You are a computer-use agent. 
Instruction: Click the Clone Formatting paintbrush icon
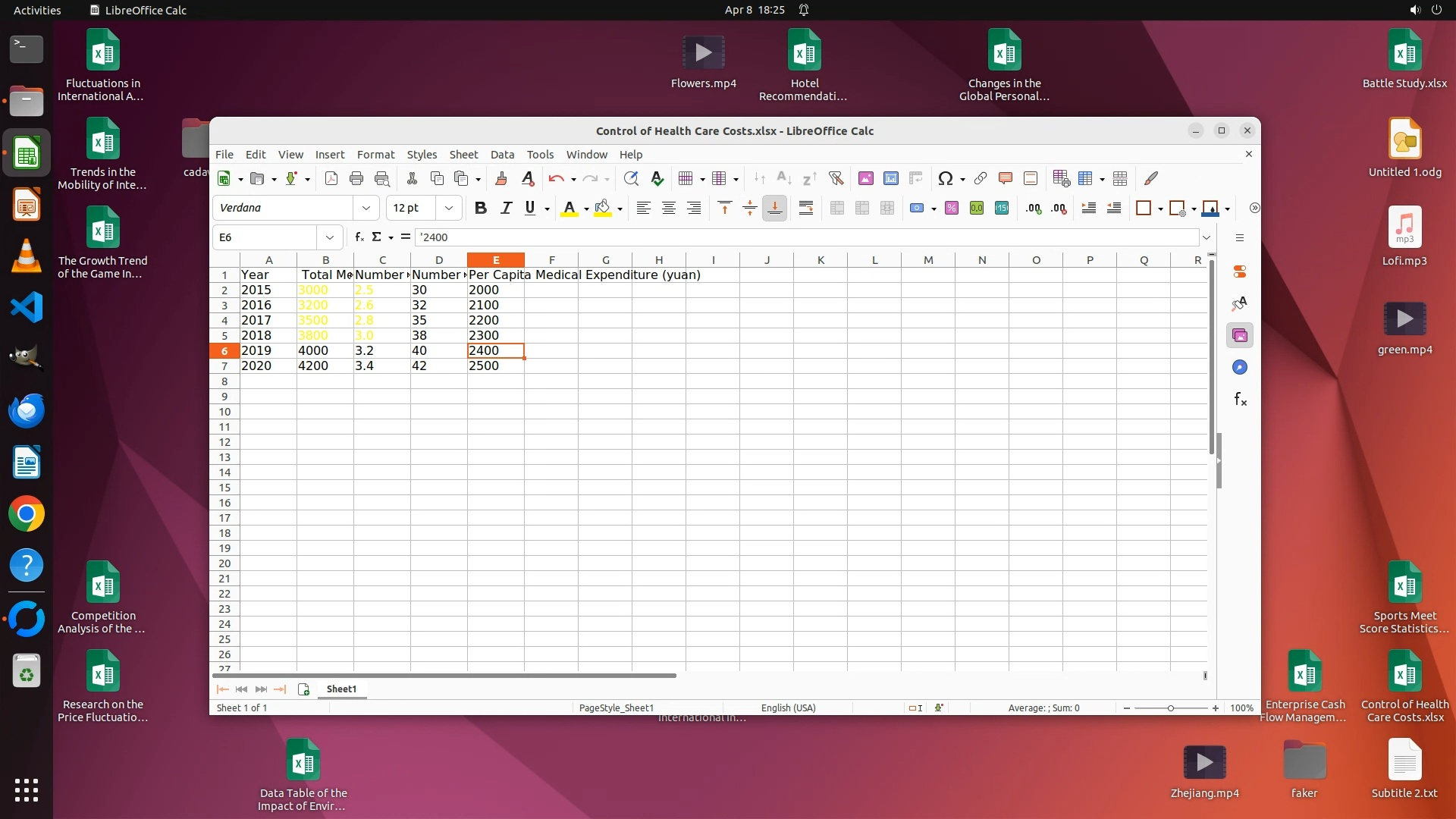point(500,178)
